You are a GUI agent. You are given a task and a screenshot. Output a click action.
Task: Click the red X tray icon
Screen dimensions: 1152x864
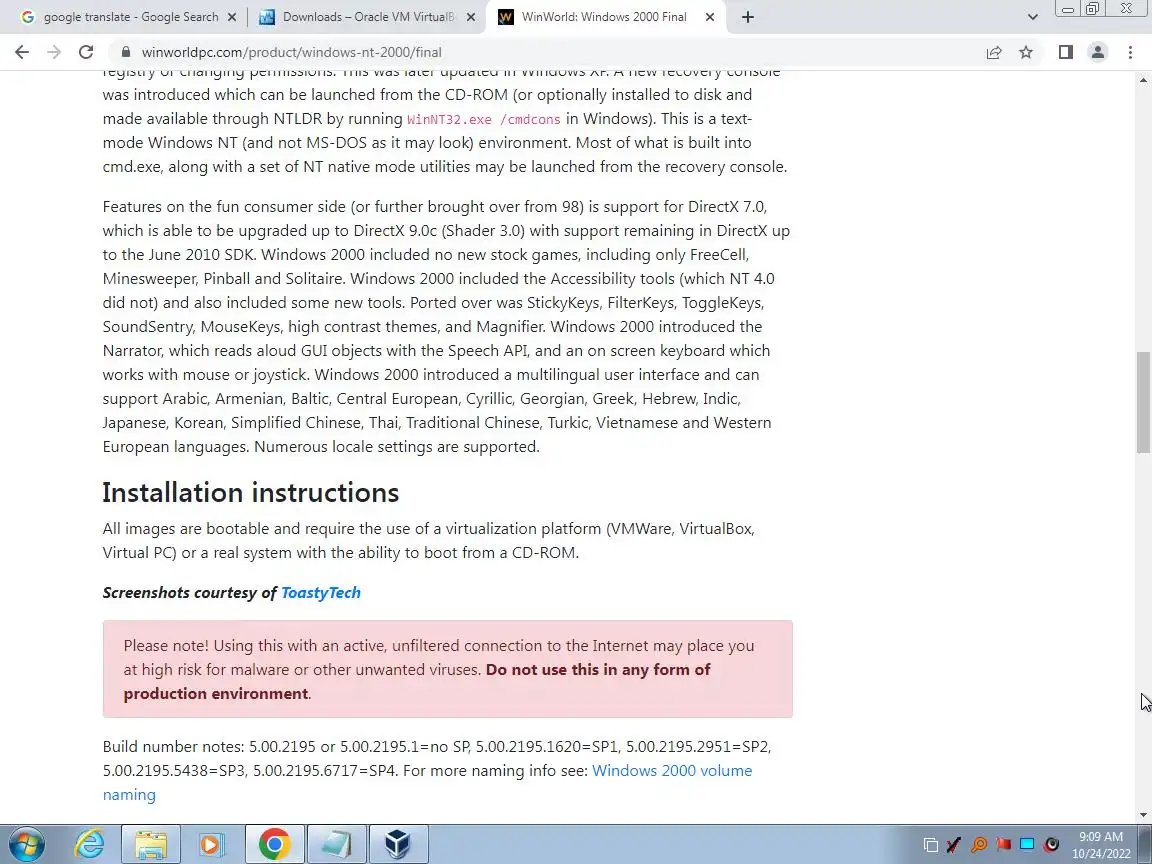tap(954, 845)
